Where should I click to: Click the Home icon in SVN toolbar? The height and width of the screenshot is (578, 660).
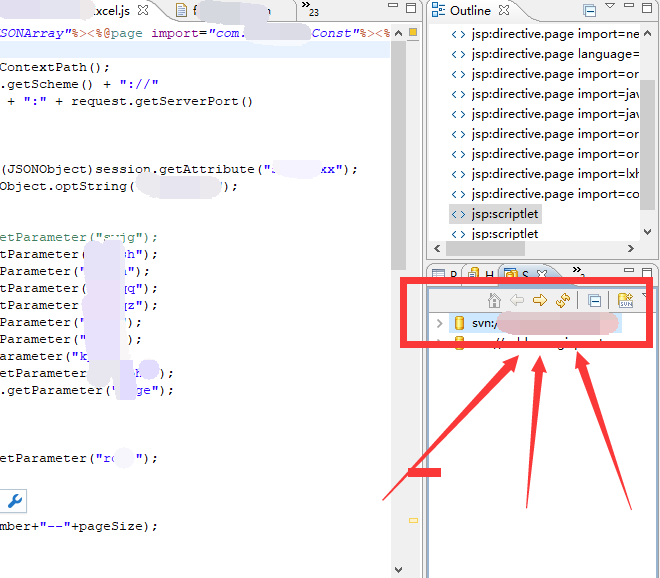494,301
